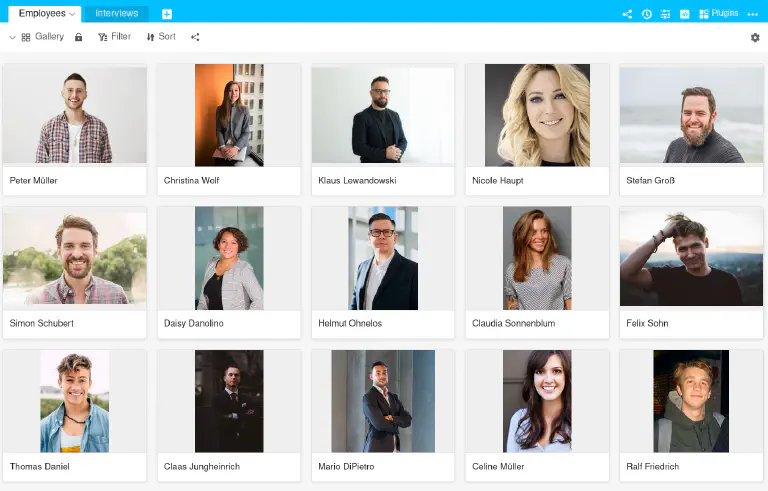Click the code/API icon in the header
Image resolution: width=768 pixels, height=491 pixels.
[685, 14]
